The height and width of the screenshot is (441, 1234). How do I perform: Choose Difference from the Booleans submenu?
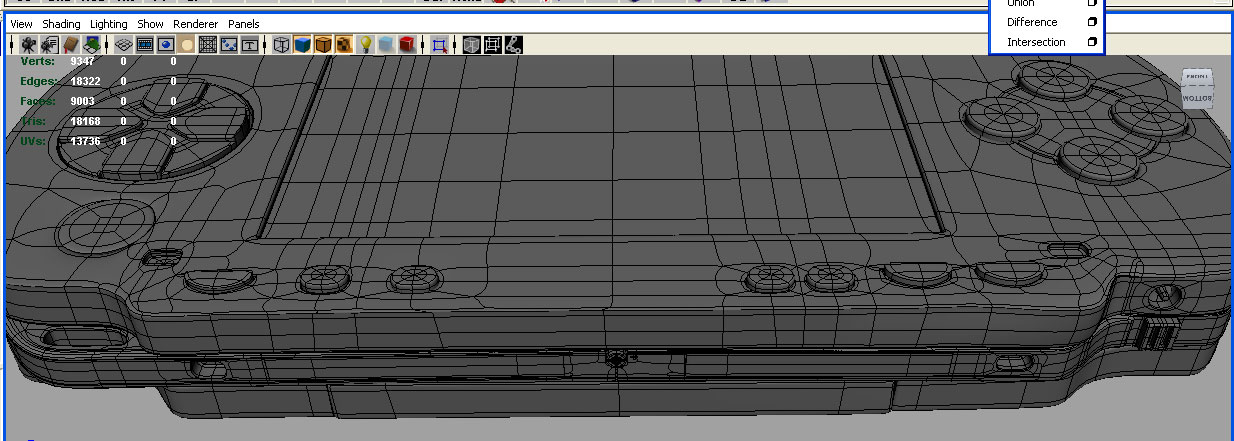[1032, 22]
